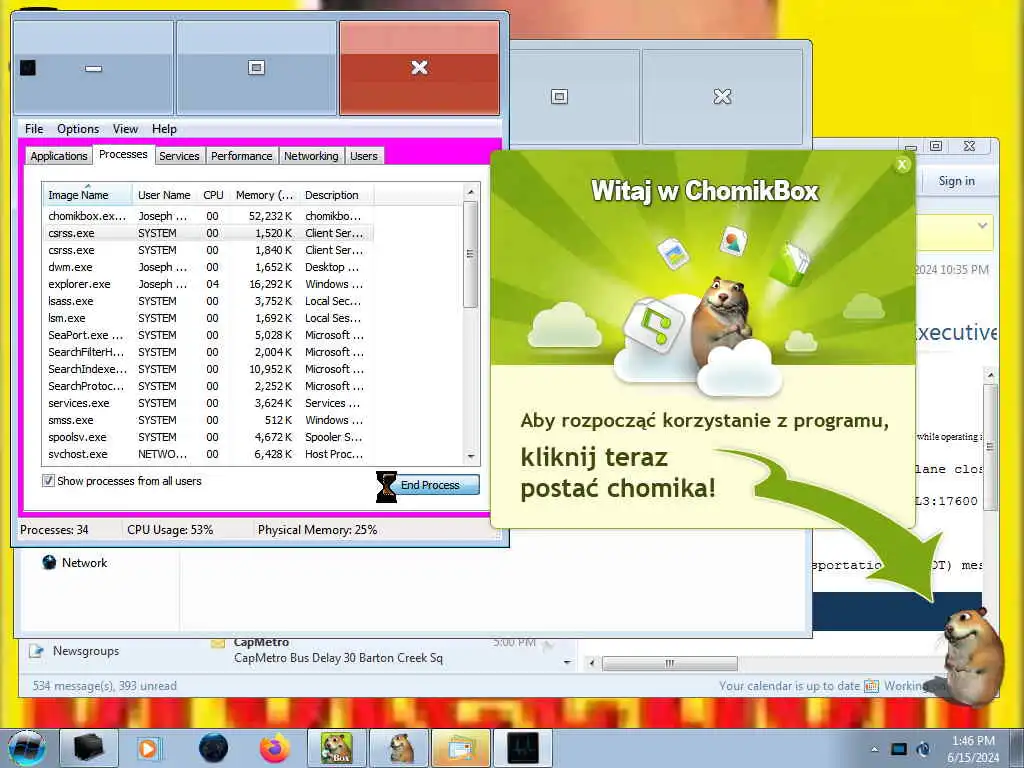Close the ChomikBox welcome popup

pyautogui.click(x=902, y=165)
